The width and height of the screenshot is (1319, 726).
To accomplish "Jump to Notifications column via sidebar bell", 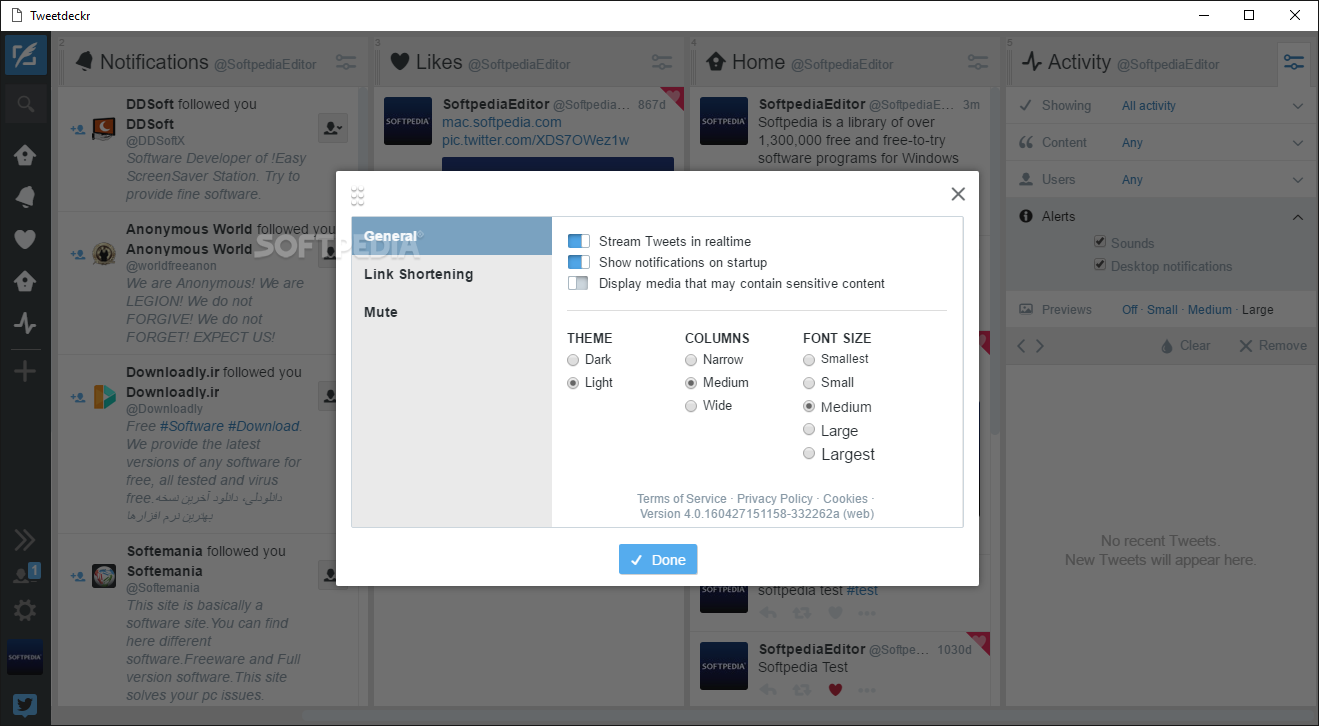I will pos(25,197).
